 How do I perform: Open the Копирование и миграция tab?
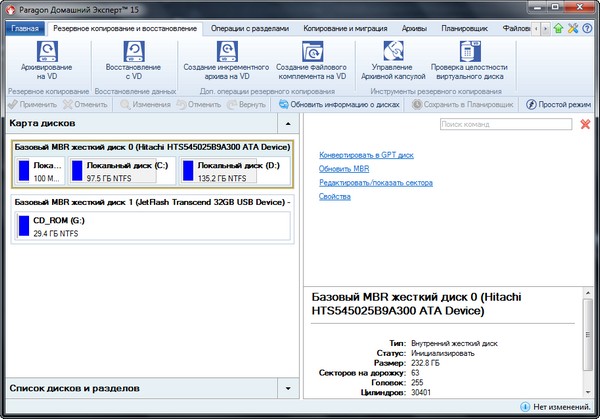[x=345, y=29]
